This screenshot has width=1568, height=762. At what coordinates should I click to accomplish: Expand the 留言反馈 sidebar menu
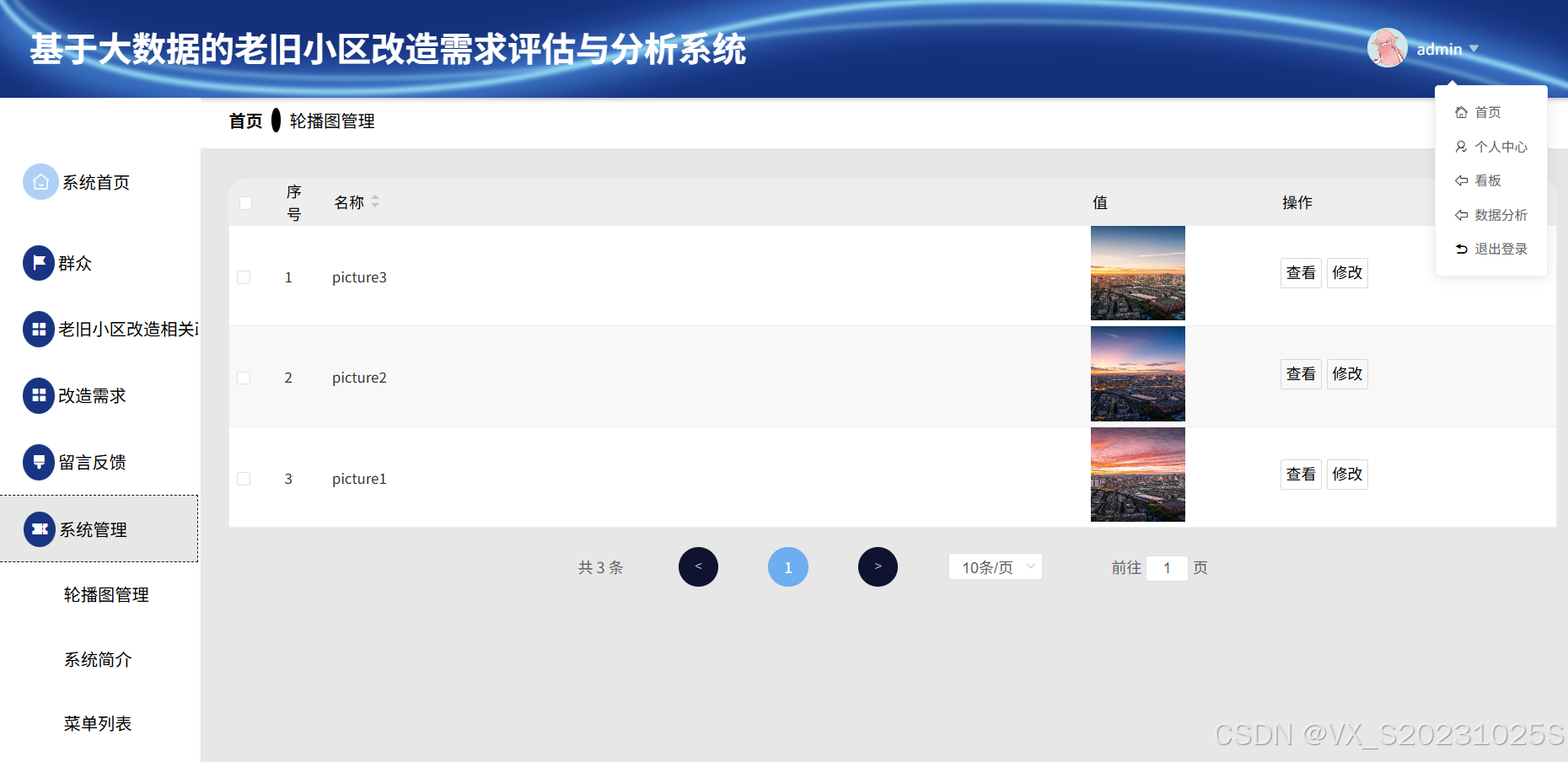[x=99, y=462]
